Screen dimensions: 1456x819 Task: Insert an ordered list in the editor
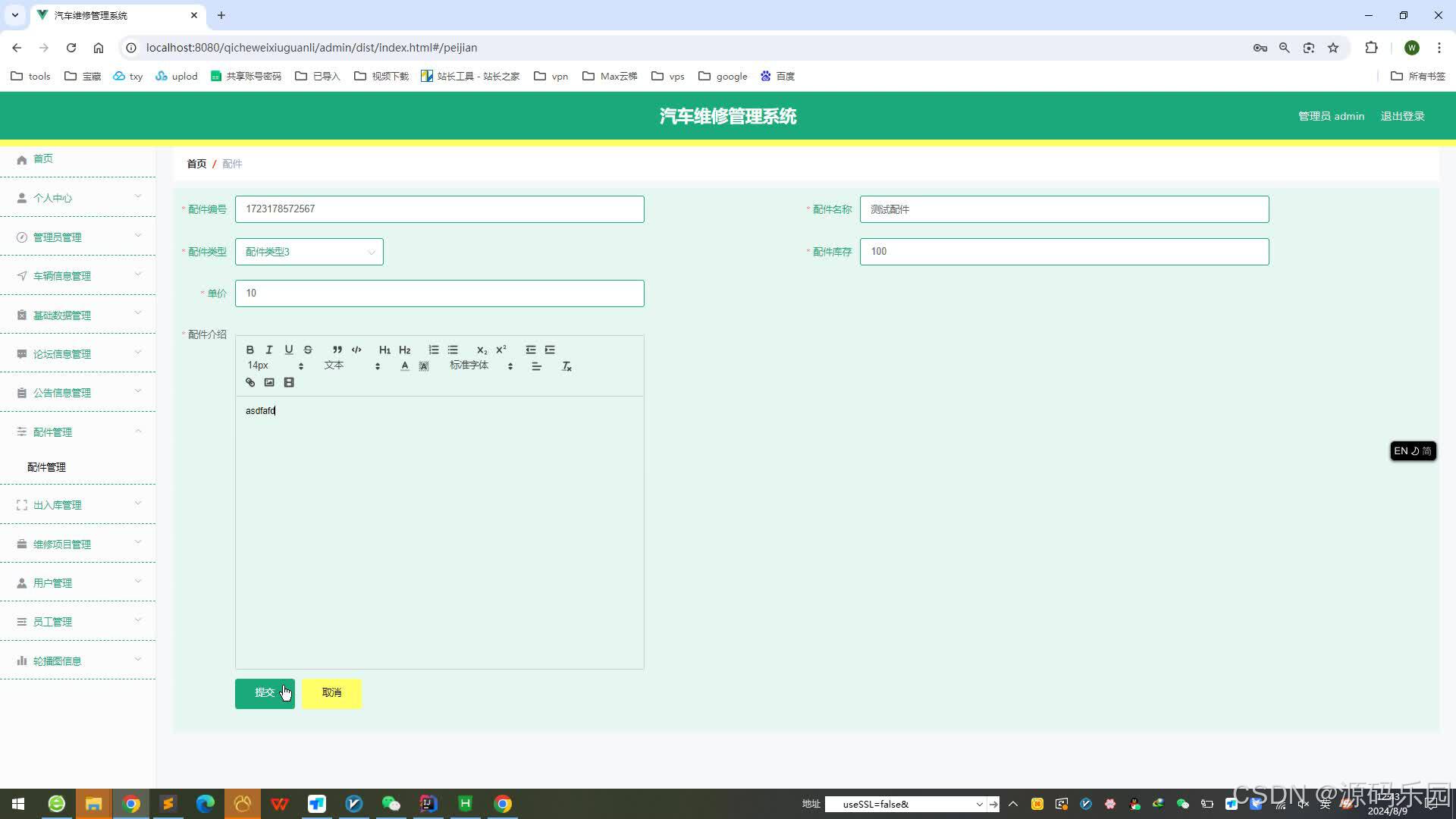click(433, 350)
